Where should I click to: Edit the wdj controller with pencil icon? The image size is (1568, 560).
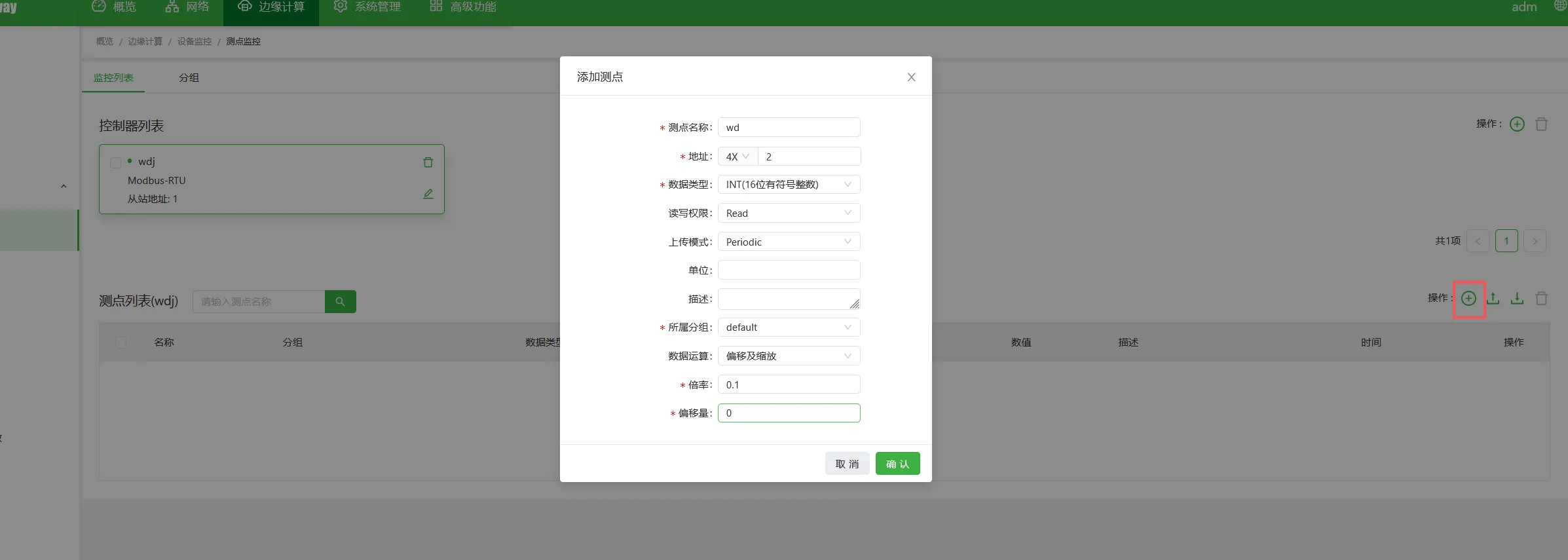[428, 194]
